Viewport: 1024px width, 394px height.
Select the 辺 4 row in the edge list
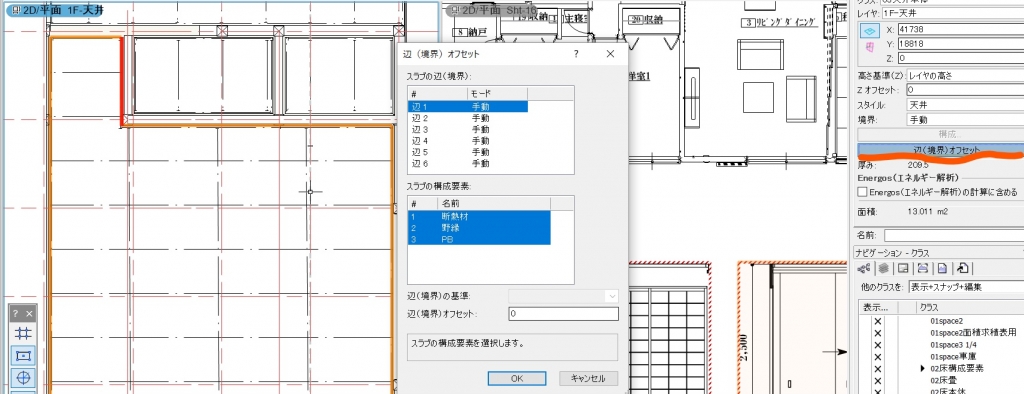[468, 140]
